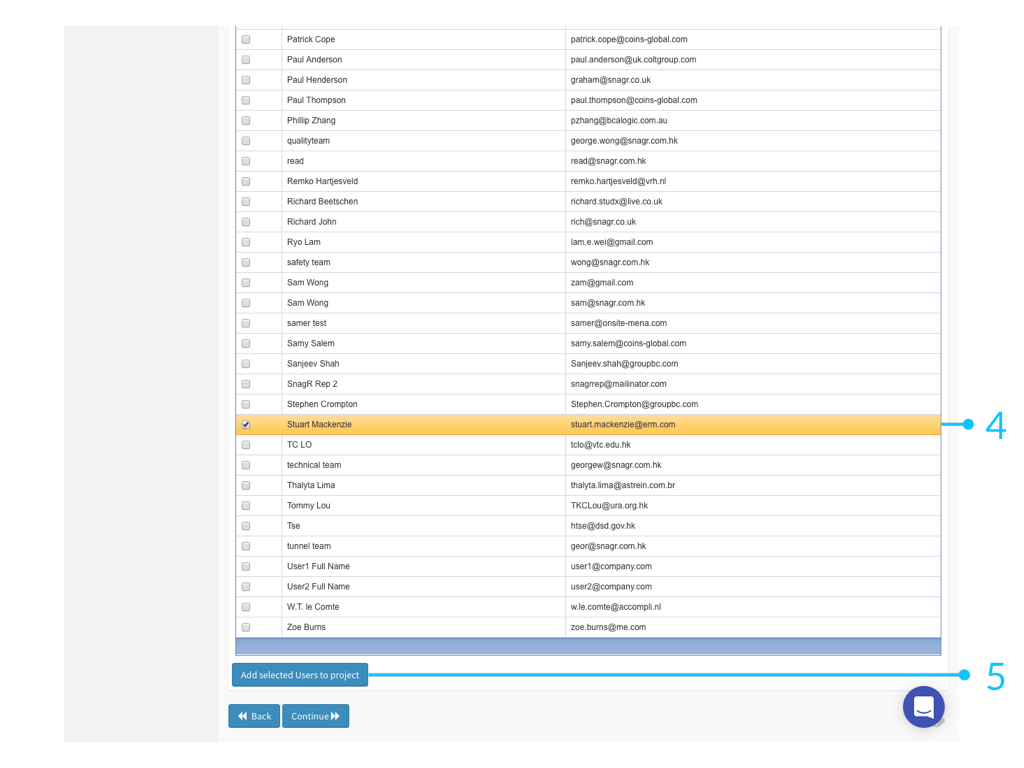This screenshot has height=768, width=1024.
Task: Click email remko.hartjesveld@vrh.nl
Action: 618,181
